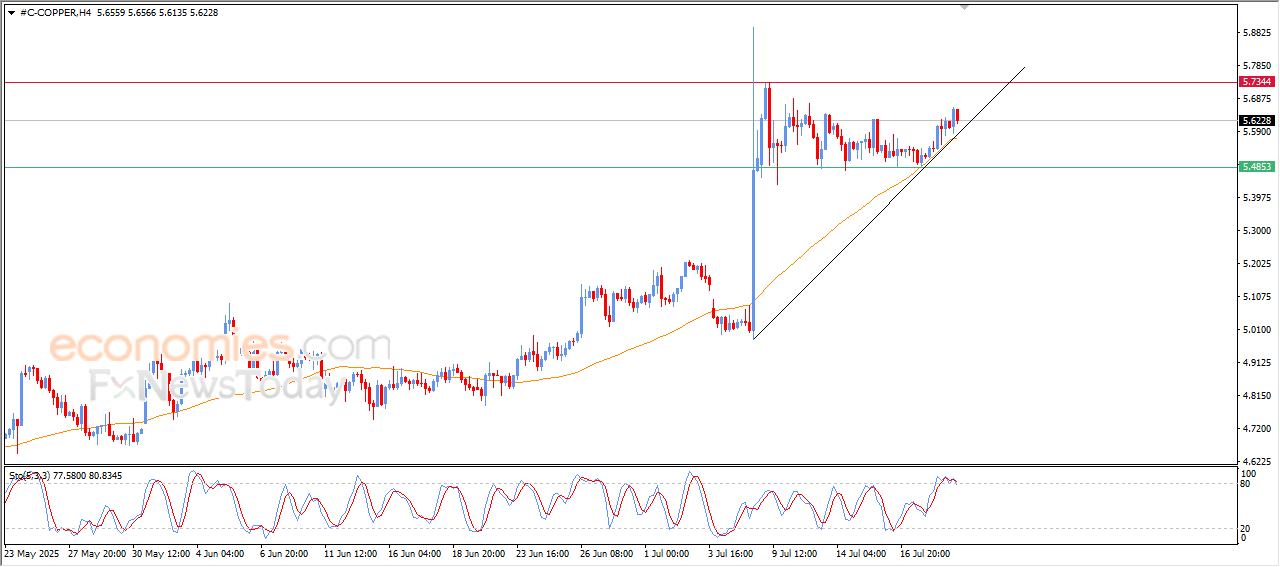Click the 14 Jul 04:00 time label
1280x567 pixels.
862,553
